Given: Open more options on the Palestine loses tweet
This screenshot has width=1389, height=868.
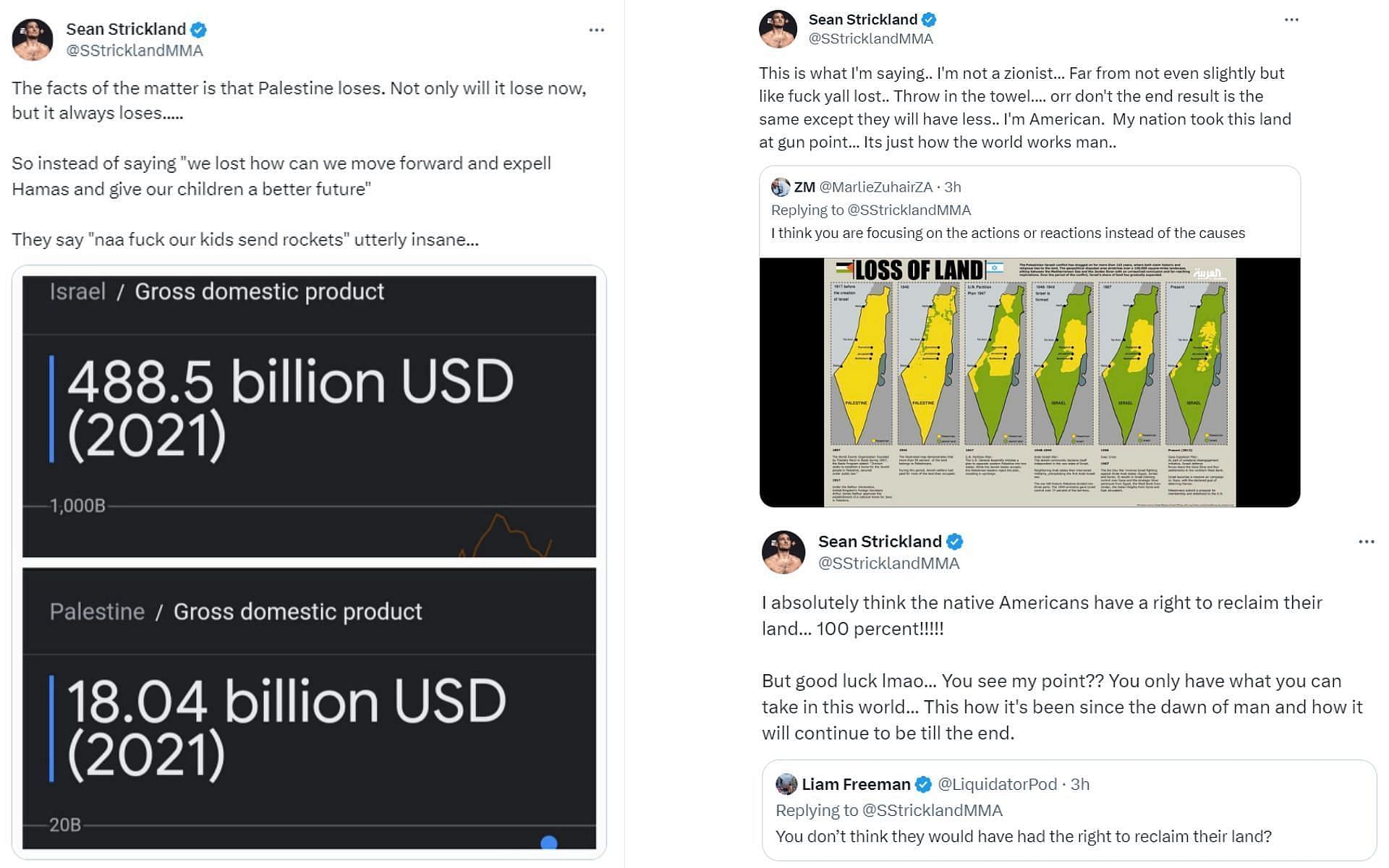Looking at the screenshot, I should [x=596, y=30].
